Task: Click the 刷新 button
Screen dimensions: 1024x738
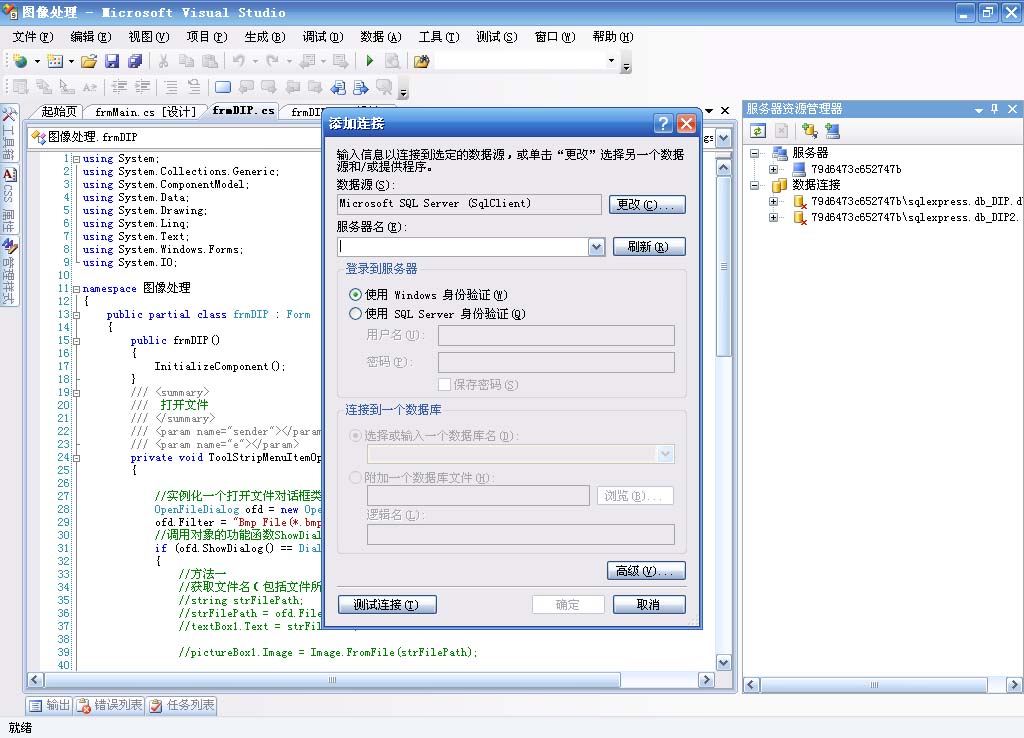Action: pos(648,247)
